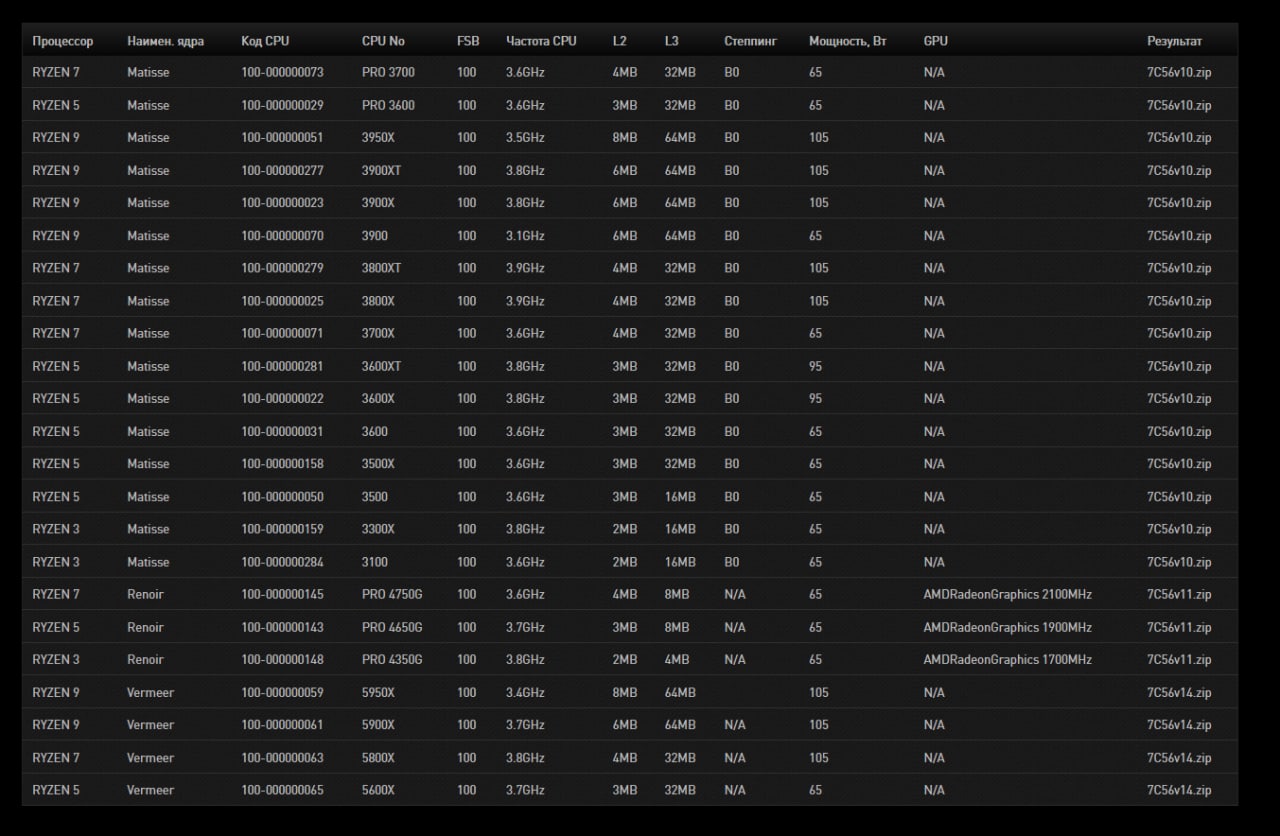This screenshot has height=836, width=1280.
Task: Click the 3900X CPU number cell
Action: point(378,203)
